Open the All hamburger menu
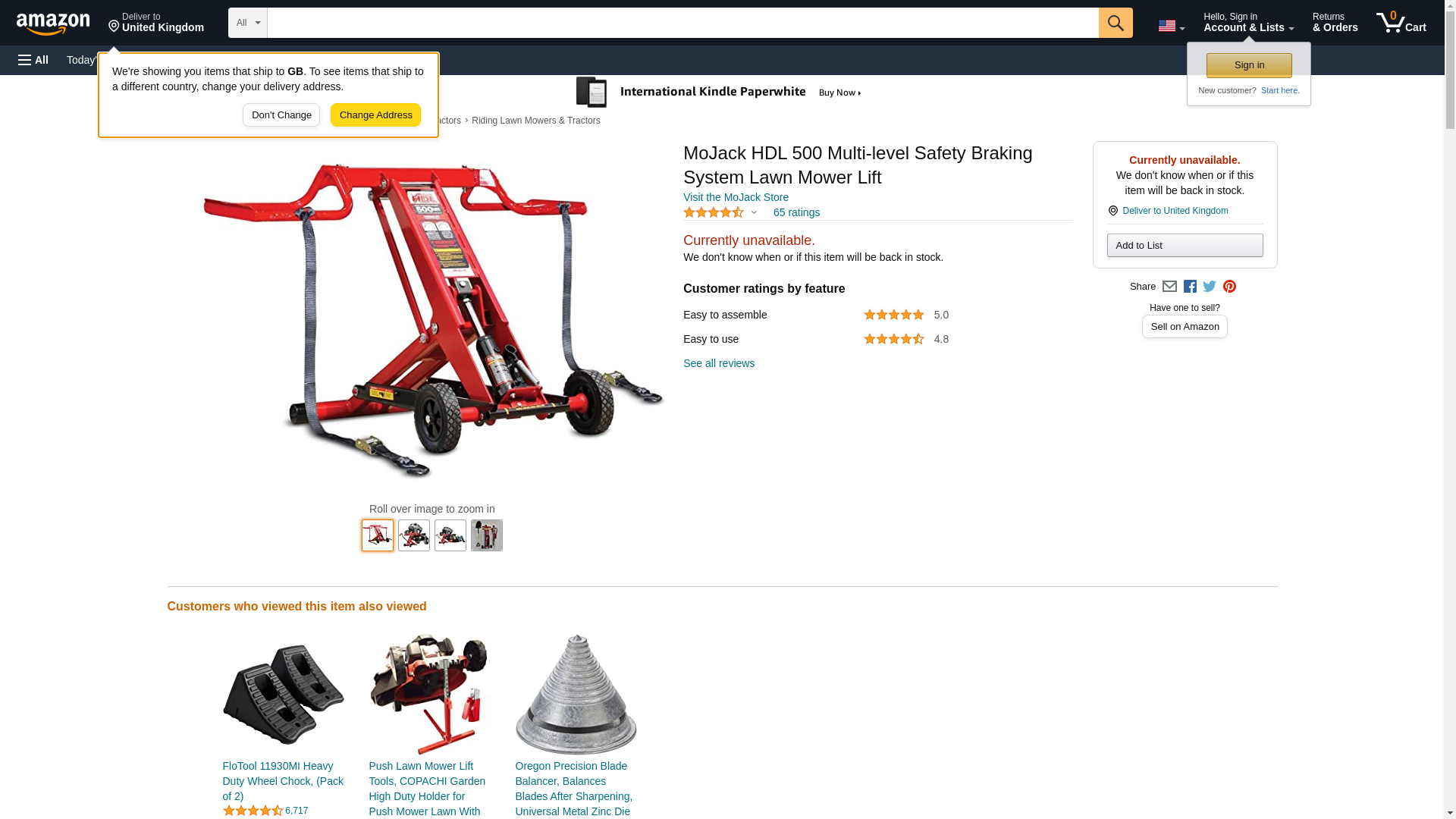 [x=33, y=60]
